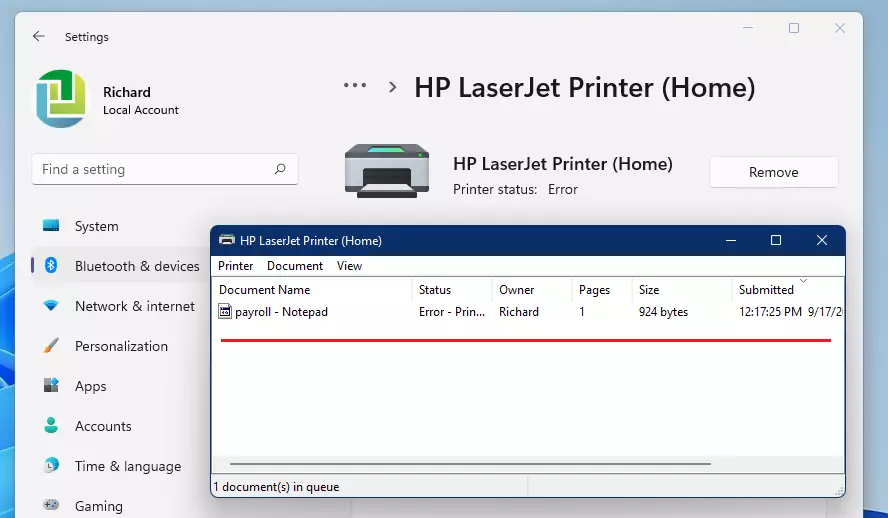The image size is (888, 518).
Task: Click the payroll document file icon
Action: coord(225,311)
